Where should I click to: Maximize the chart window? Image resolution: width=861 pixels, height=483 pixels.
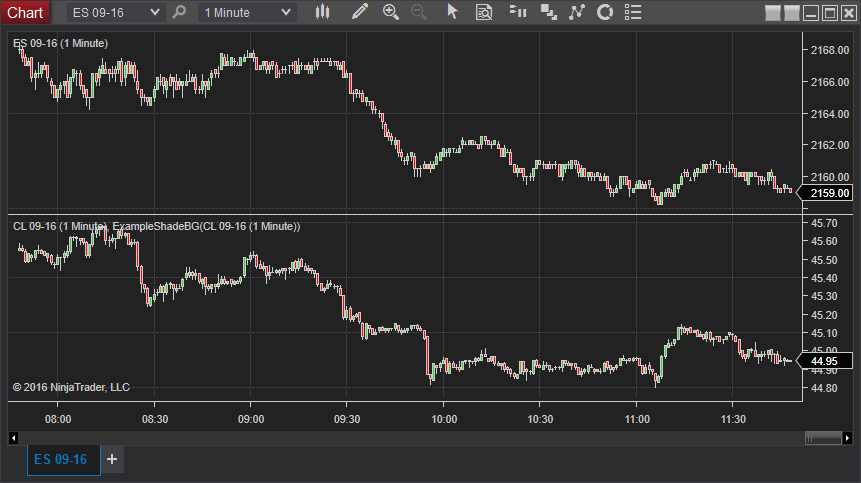coord(830,13)
